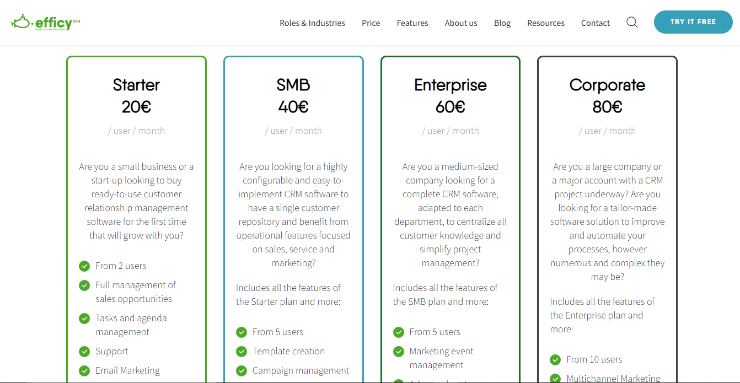Screen dimensions: 740x383
Task: Click the 80€ price
Action: tap(607, 107)
